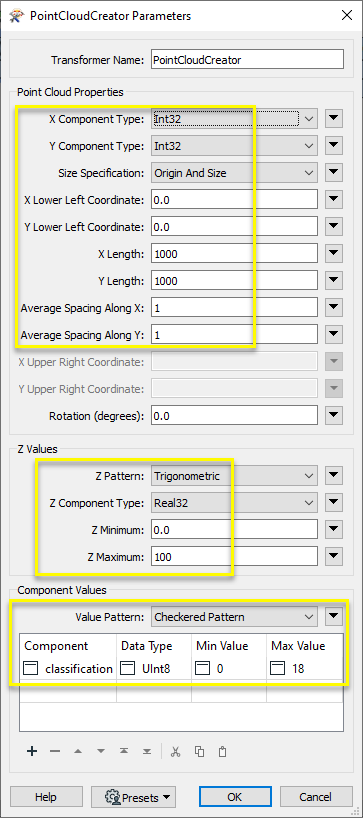363x818 pixels.
Task: Open the arrow menu beside X Length
Action: click(334, 254)
